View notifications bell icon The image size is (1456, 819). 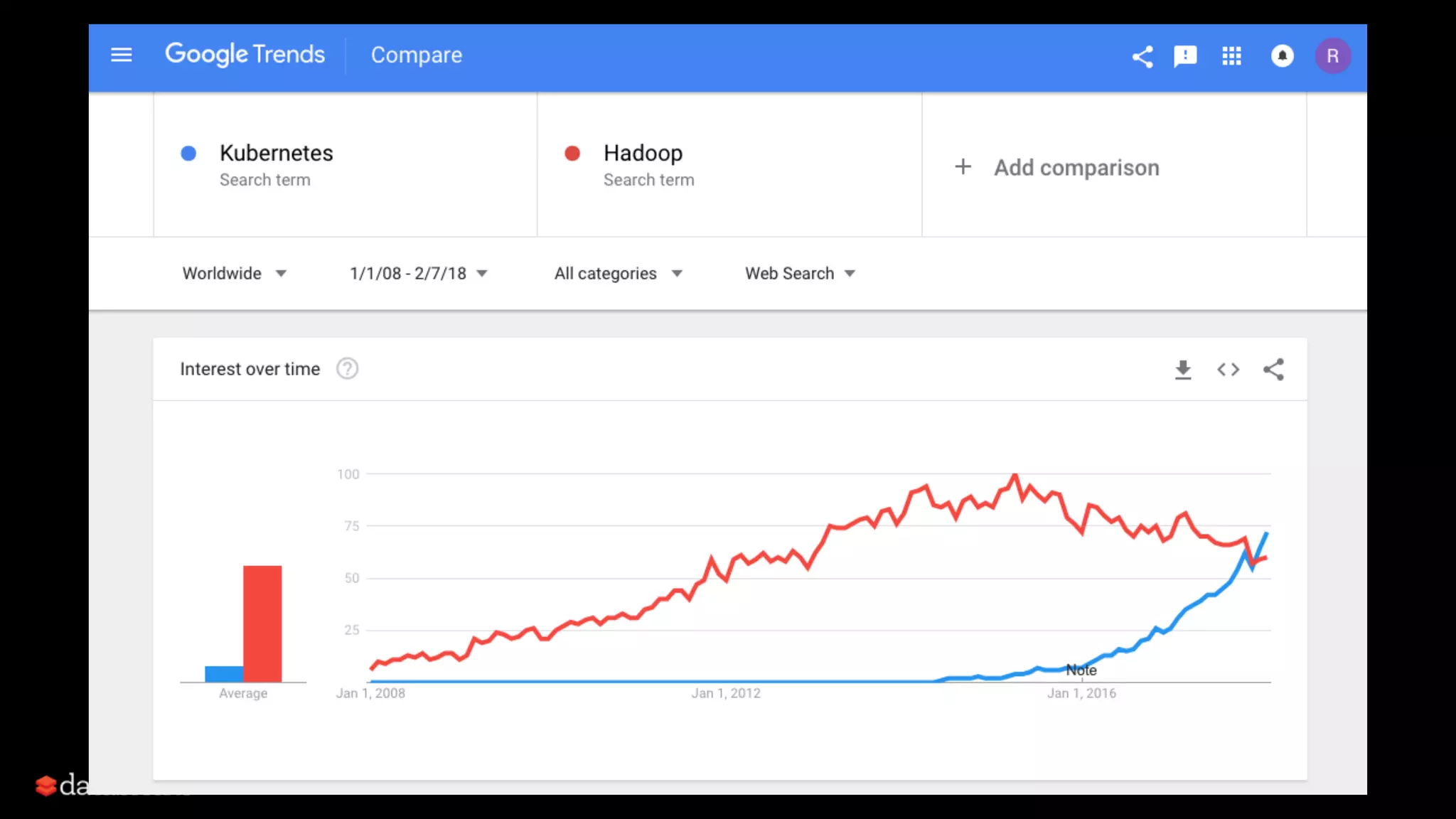[x=1282, y=56]
